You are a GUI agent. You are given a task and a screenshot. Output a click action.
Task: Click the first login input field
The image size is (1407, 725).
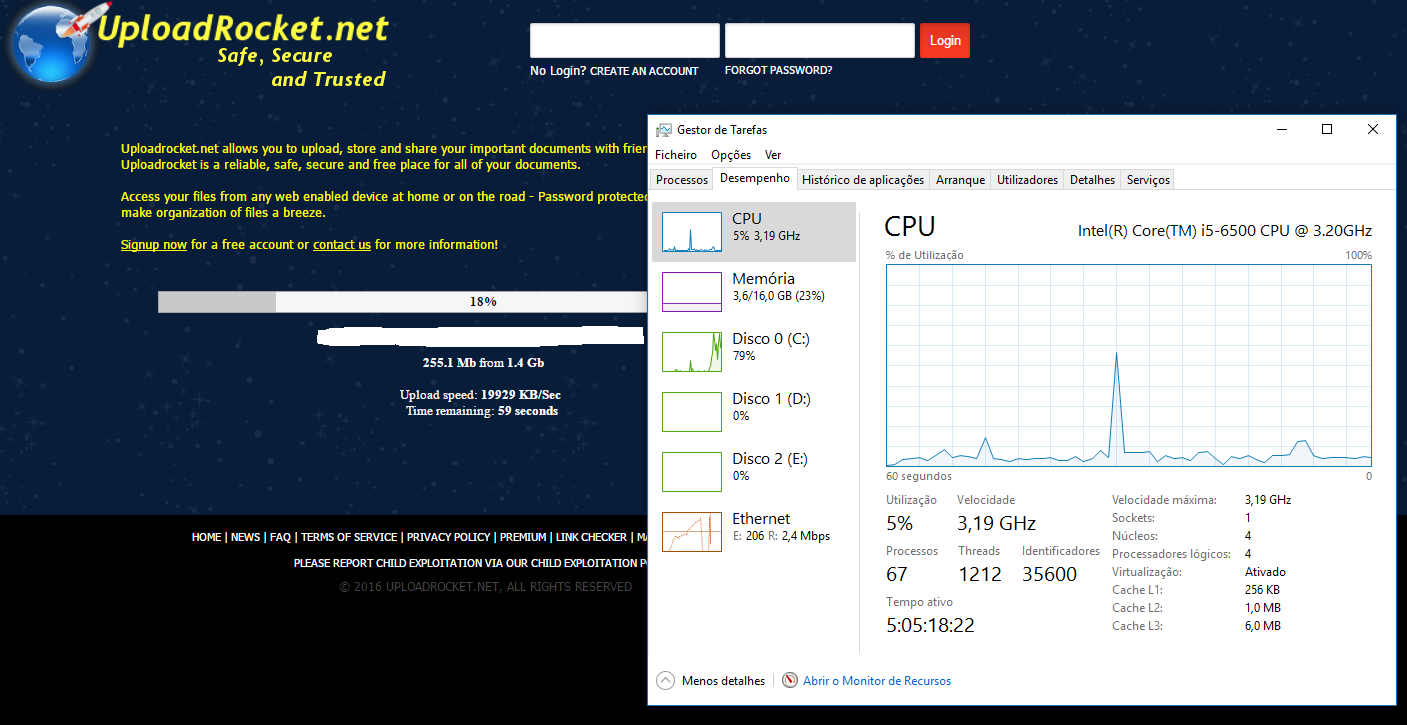(x=624, y=41)
